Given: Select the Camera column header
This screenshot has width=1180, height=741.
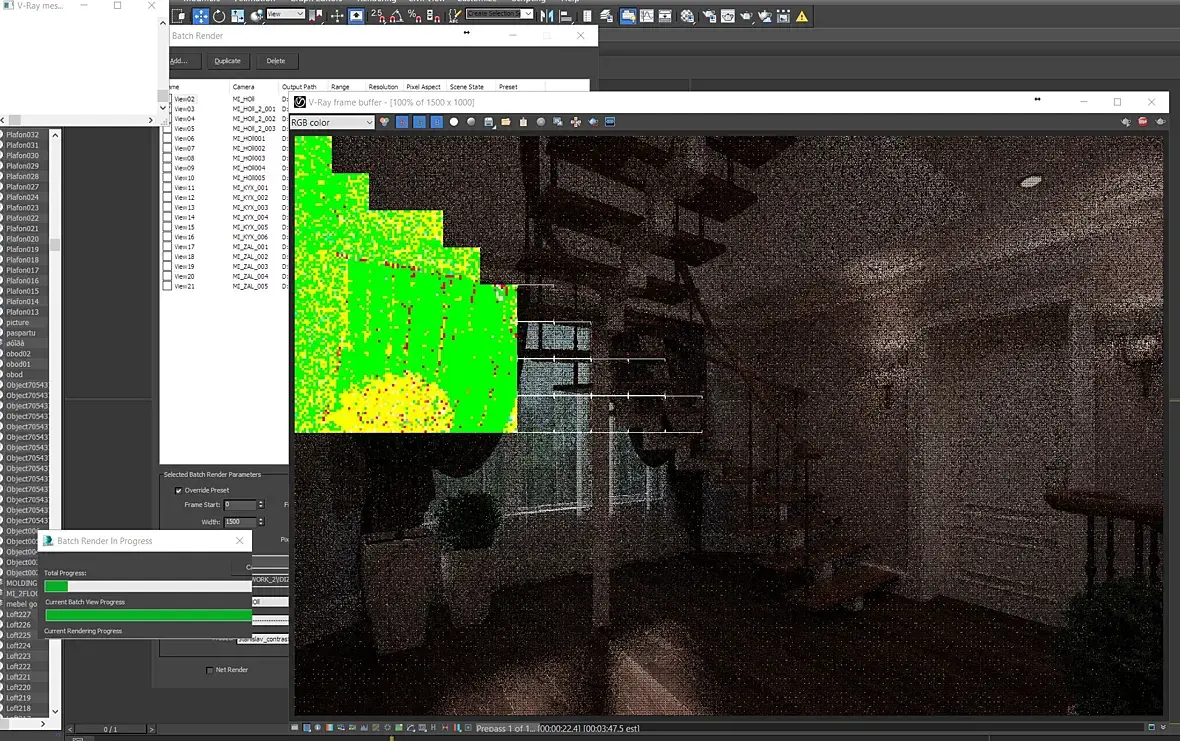Looking at the screenshot, I should click(x=243, y=87).
